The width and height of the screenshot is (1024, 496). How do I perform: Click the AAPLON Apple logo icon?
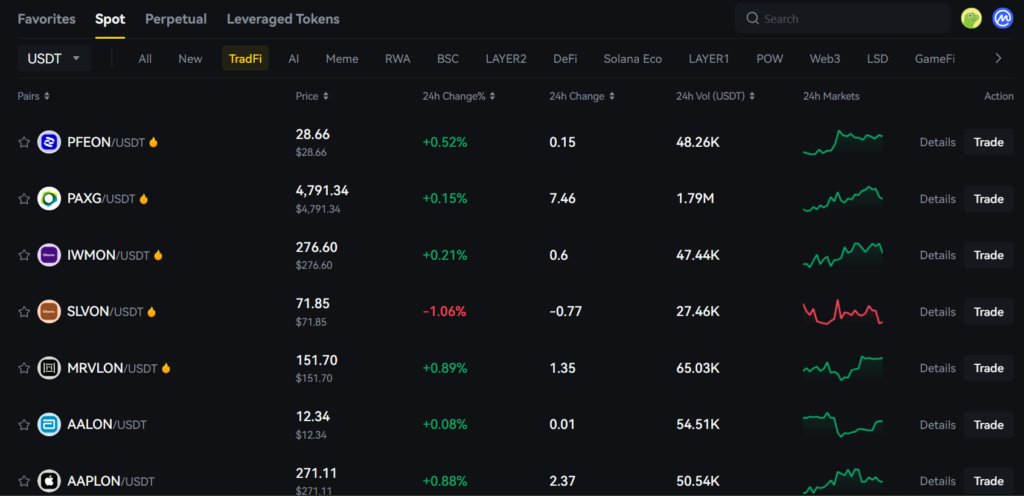click(x=49, y=481)
